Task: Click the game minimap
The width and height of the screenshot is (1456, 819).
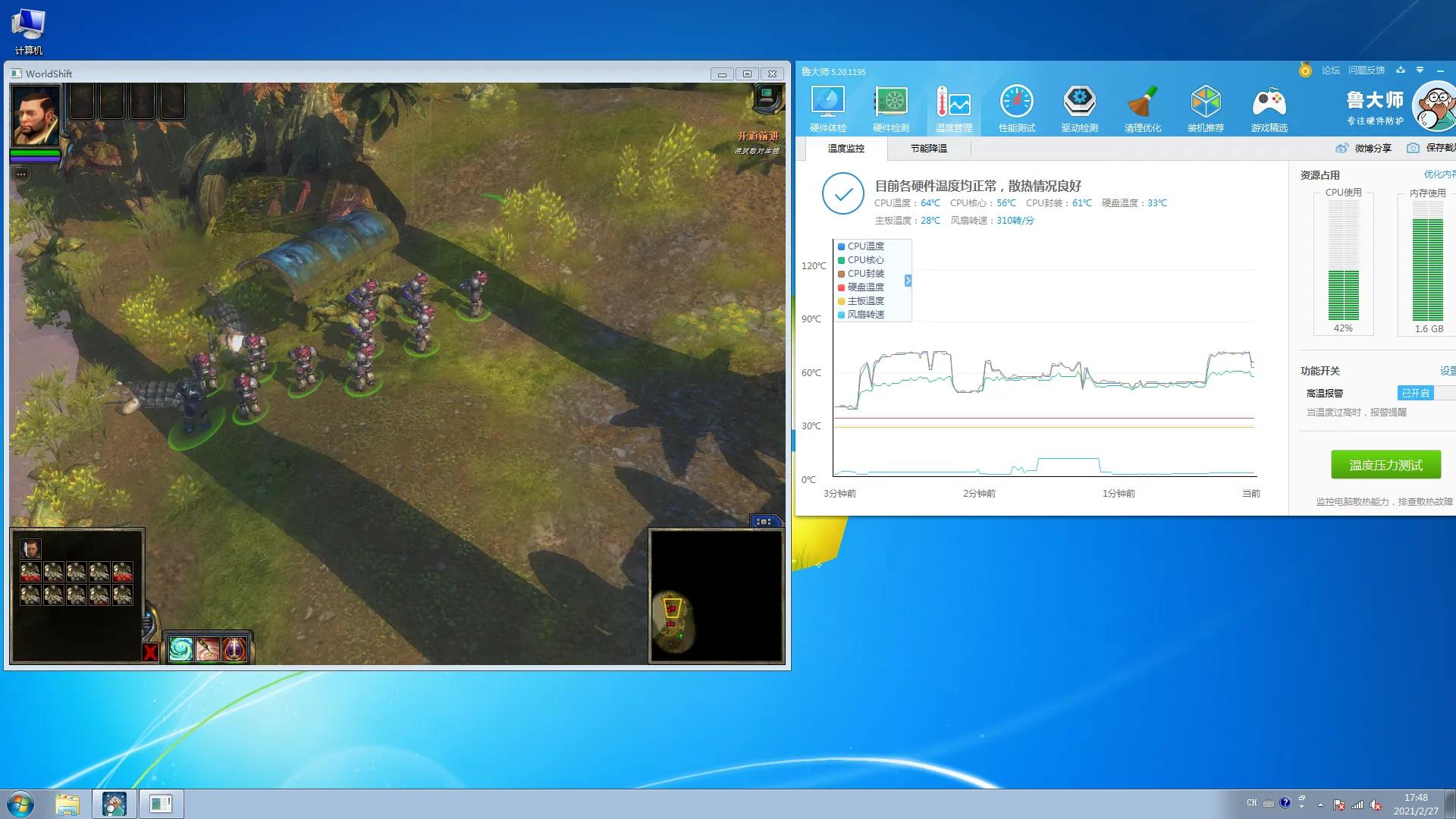Action: coord(716,595)
